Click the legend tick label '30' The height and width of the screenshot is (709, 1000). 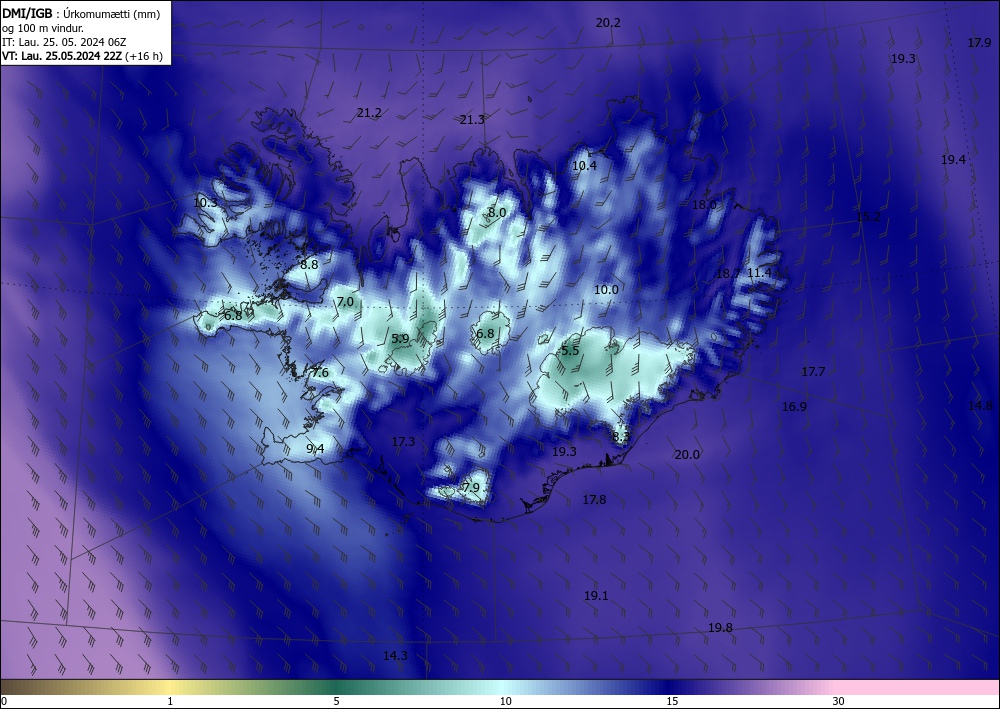click(839, 702)
